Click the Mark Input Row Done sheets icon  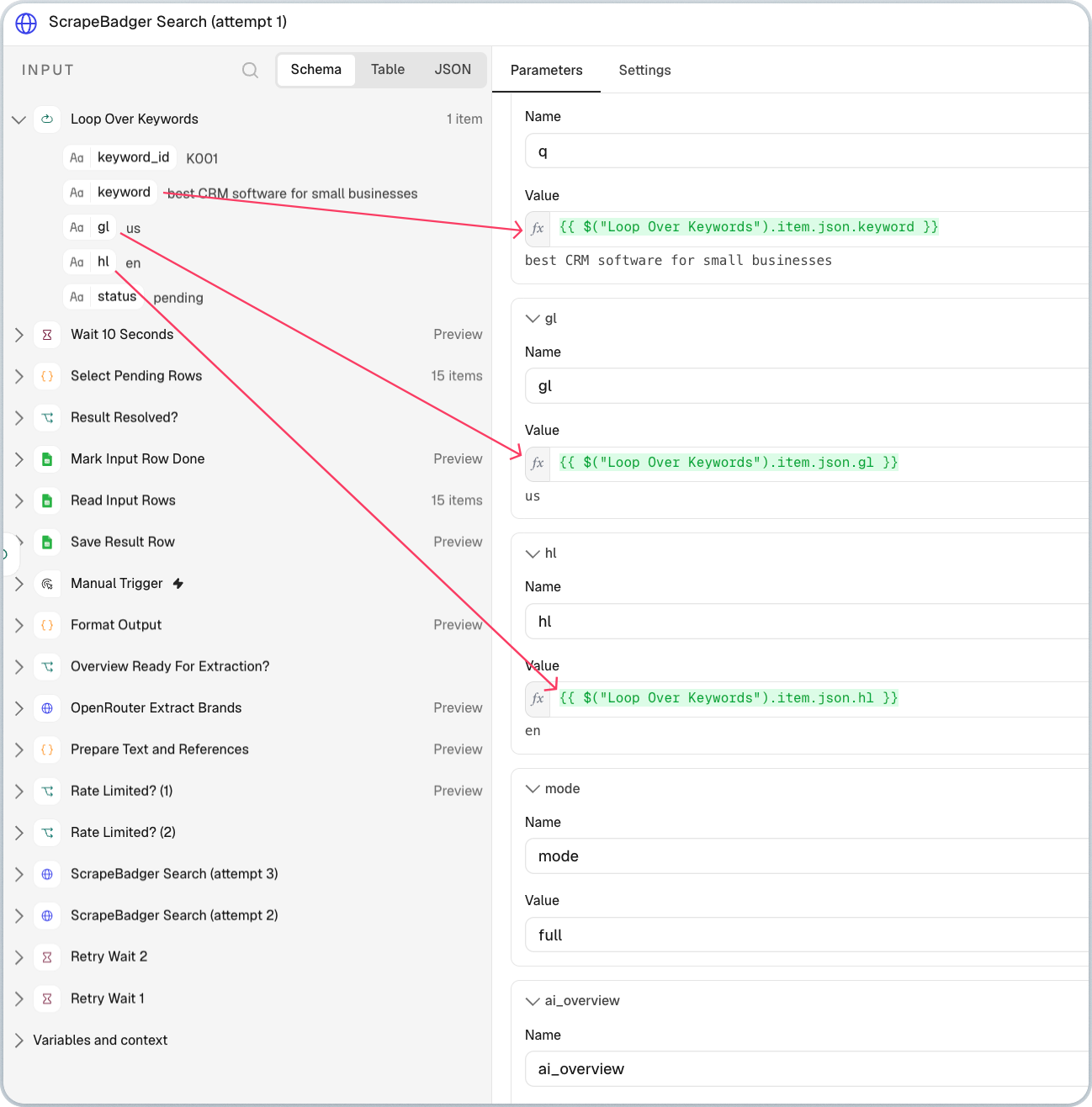47,459
